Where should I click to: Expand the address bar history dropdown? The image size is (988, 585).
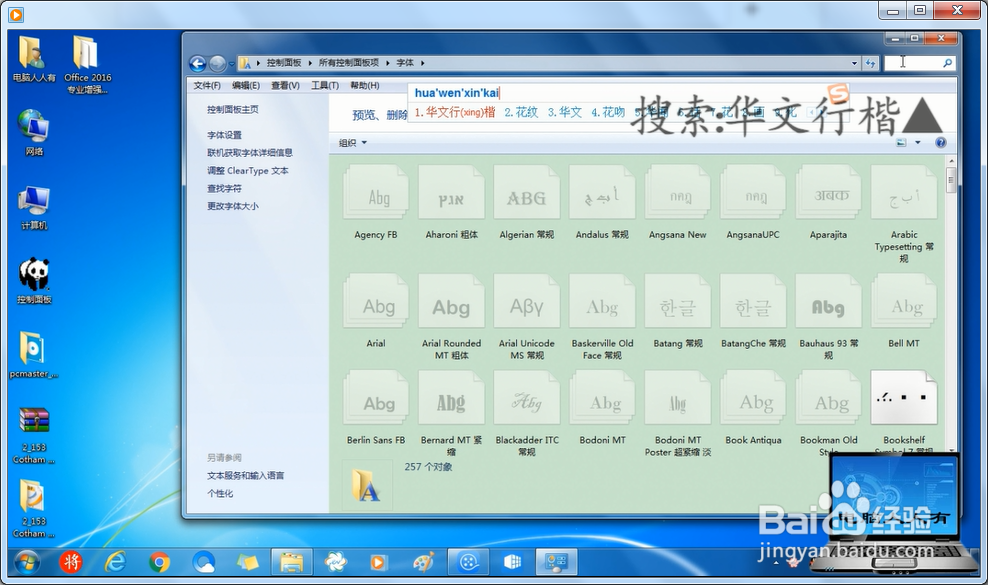click(854, 63)
